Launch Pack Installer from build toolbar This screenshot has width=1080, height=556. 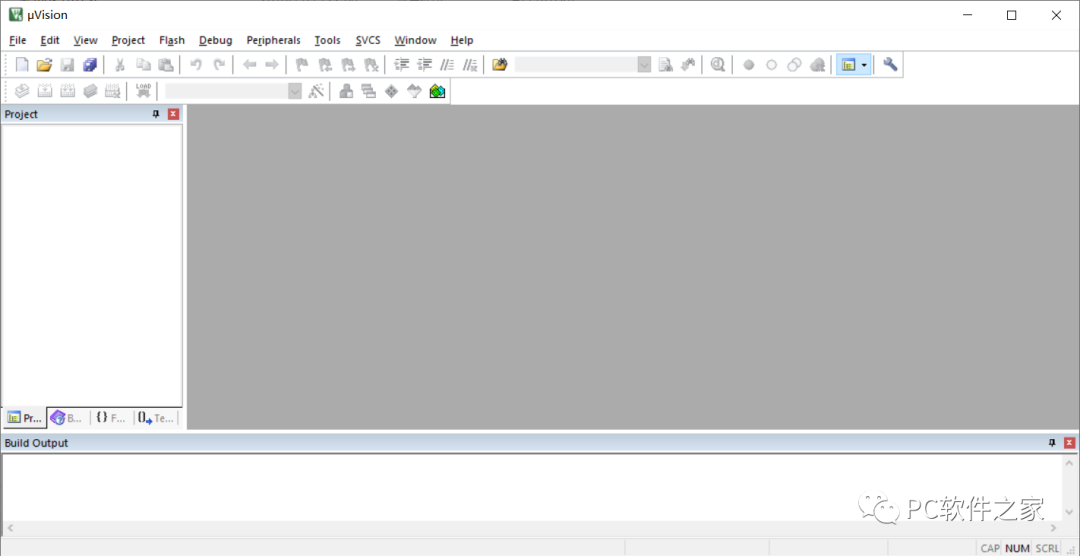[x=437, y=91]
